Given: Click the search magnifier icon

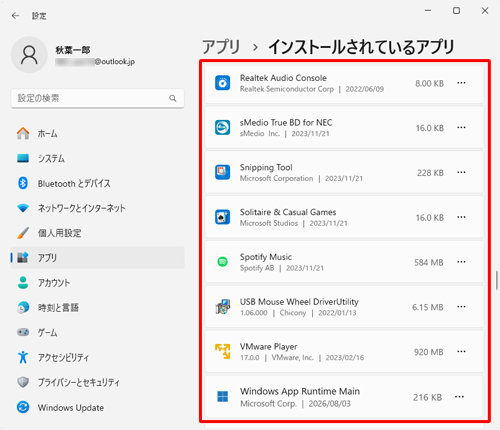Looking at the screenshot, I should 173,98.
